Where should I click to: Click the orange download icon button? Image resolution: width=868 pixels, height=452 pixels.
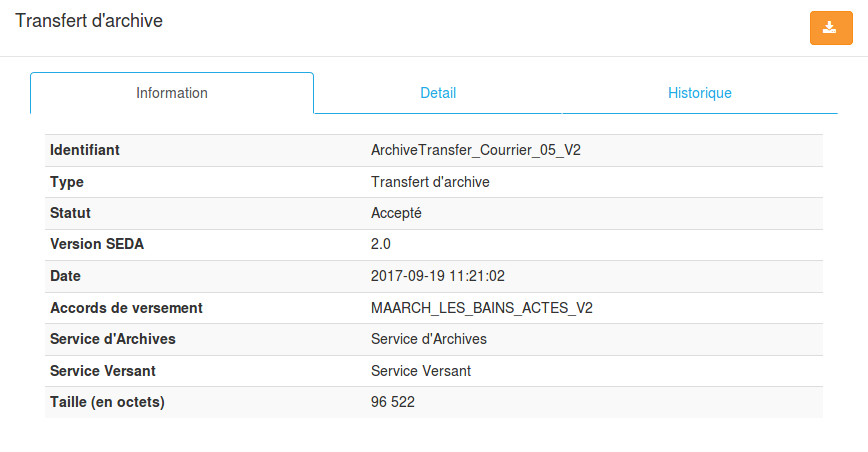click(831, 28)
